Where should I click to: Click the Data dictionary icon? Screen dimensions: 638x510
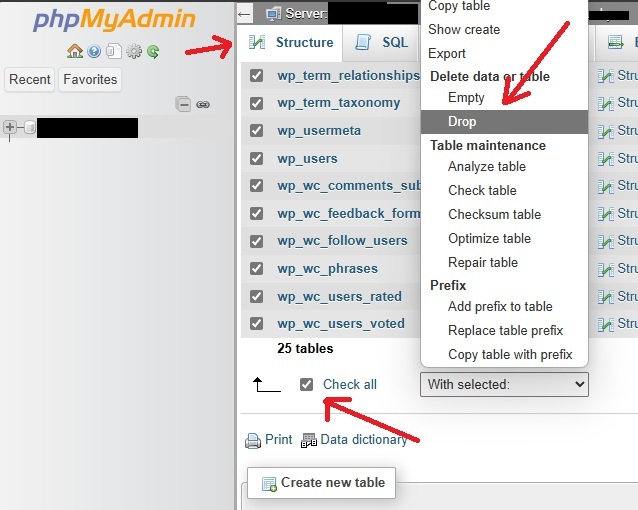pyautogui.click(x=309, y=440)
